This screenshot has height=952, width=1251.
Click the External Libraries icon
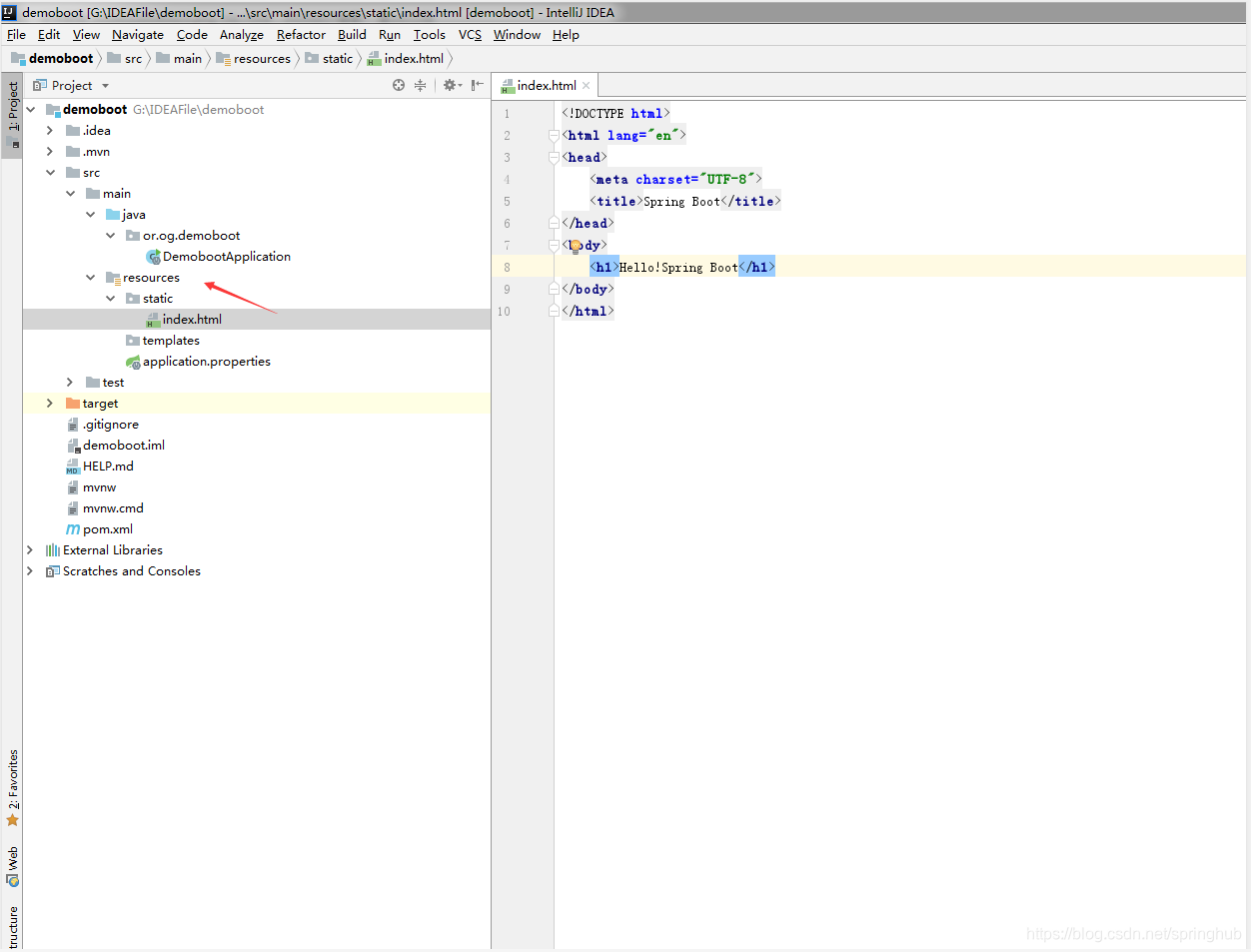click(53, 550)
